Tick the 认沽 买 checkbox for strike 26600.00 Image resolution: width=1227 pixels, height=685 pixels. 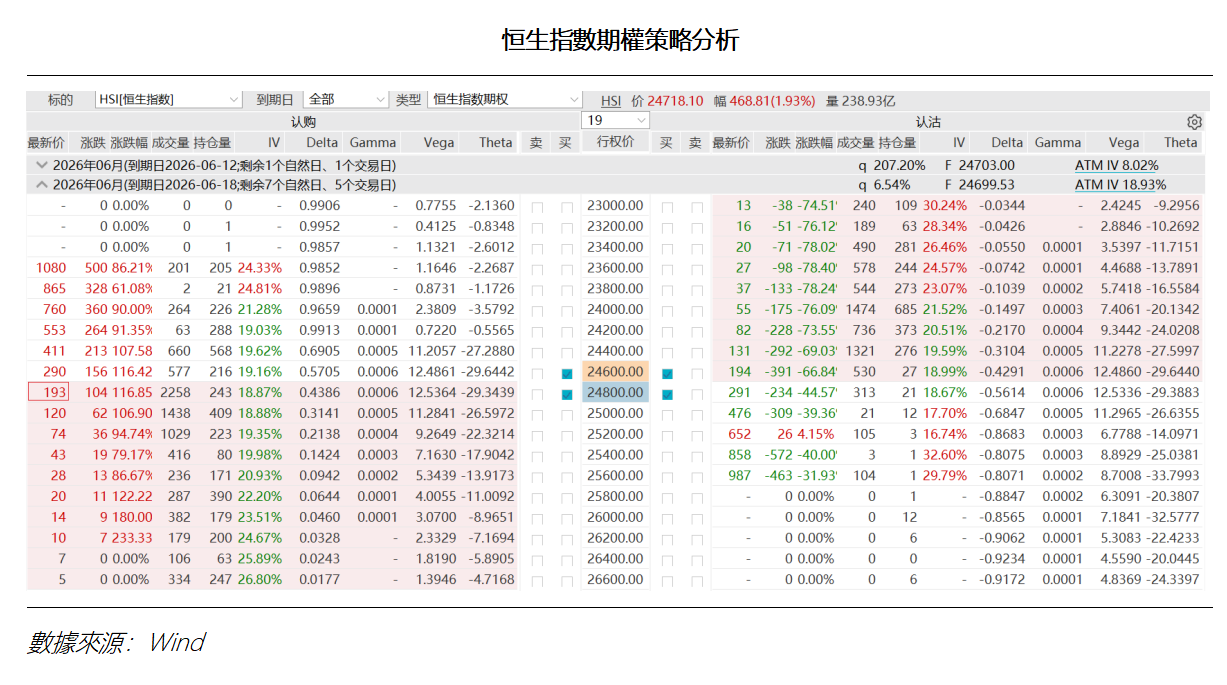(667, 581)
